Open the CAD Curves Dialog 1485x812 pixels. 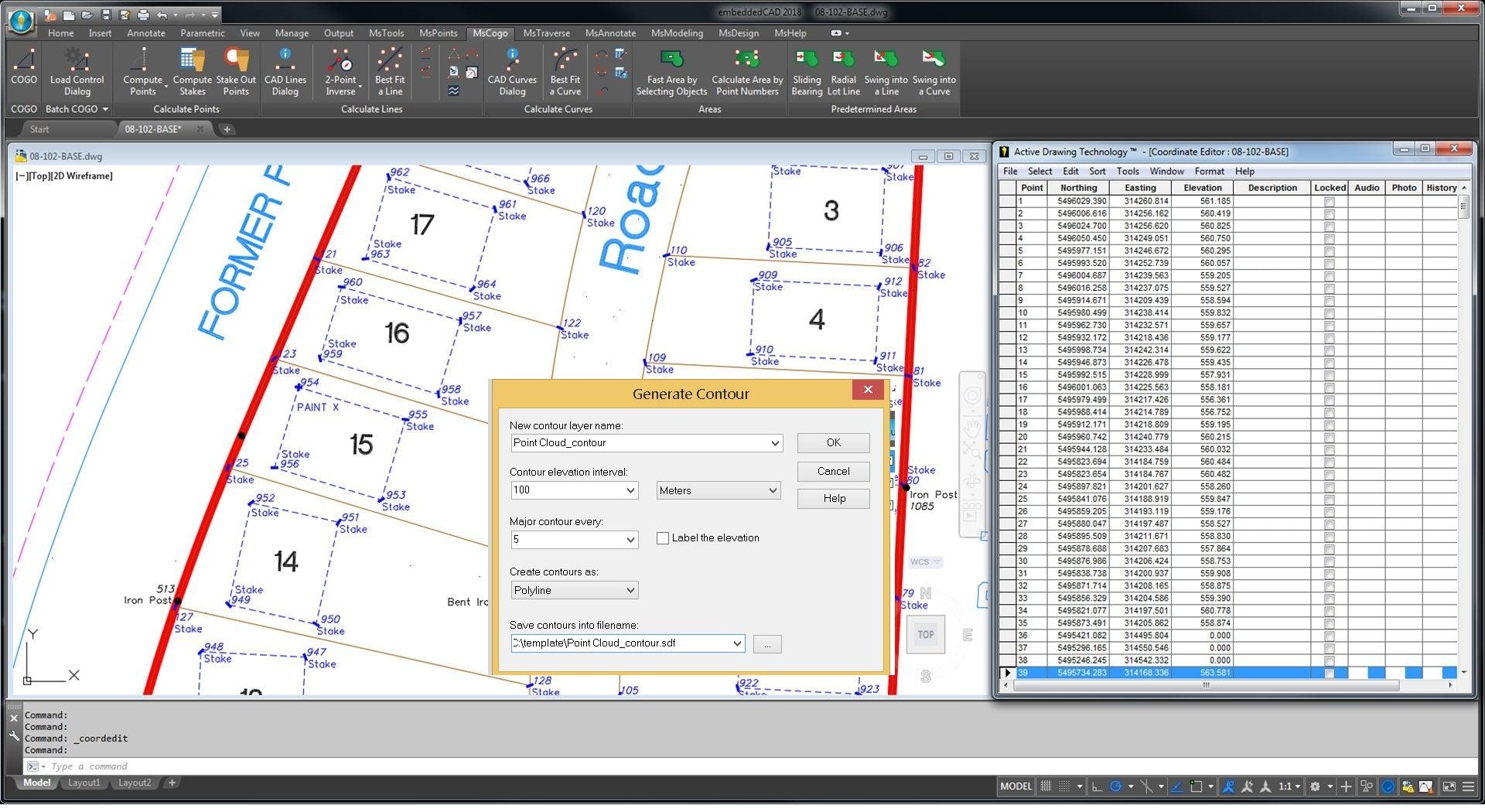click(x=512, y=71)
